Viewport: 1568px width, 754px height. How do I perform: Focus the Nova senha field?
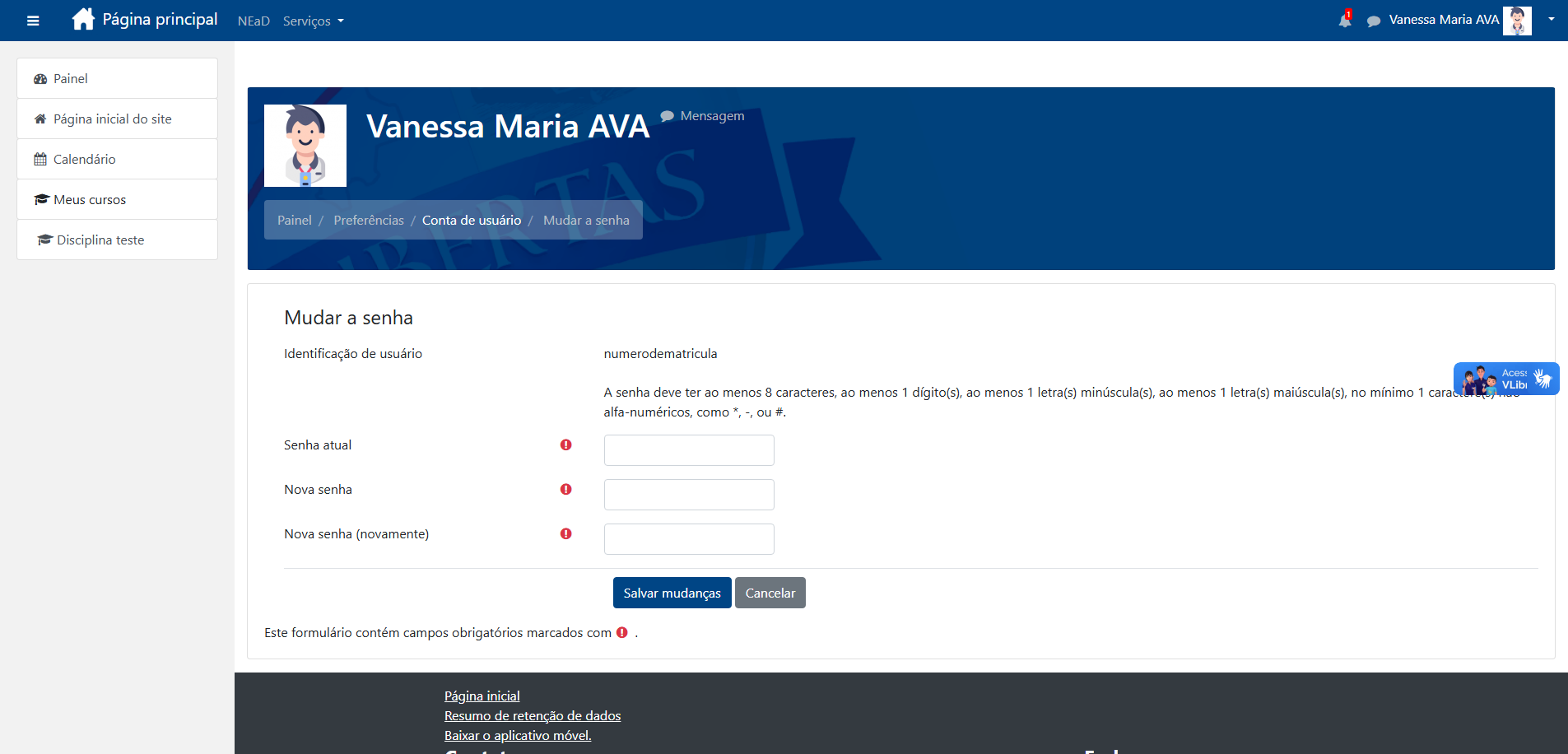coord(688,495)
